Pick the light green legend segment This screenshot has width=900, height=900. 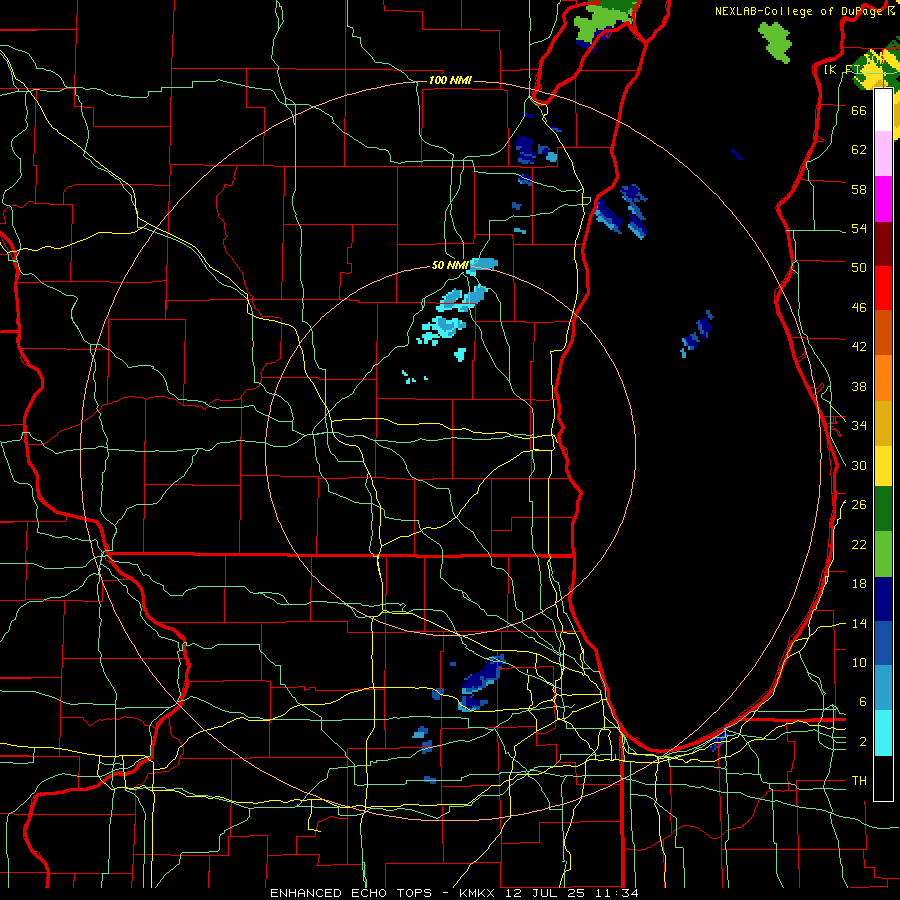click(883, 554)
